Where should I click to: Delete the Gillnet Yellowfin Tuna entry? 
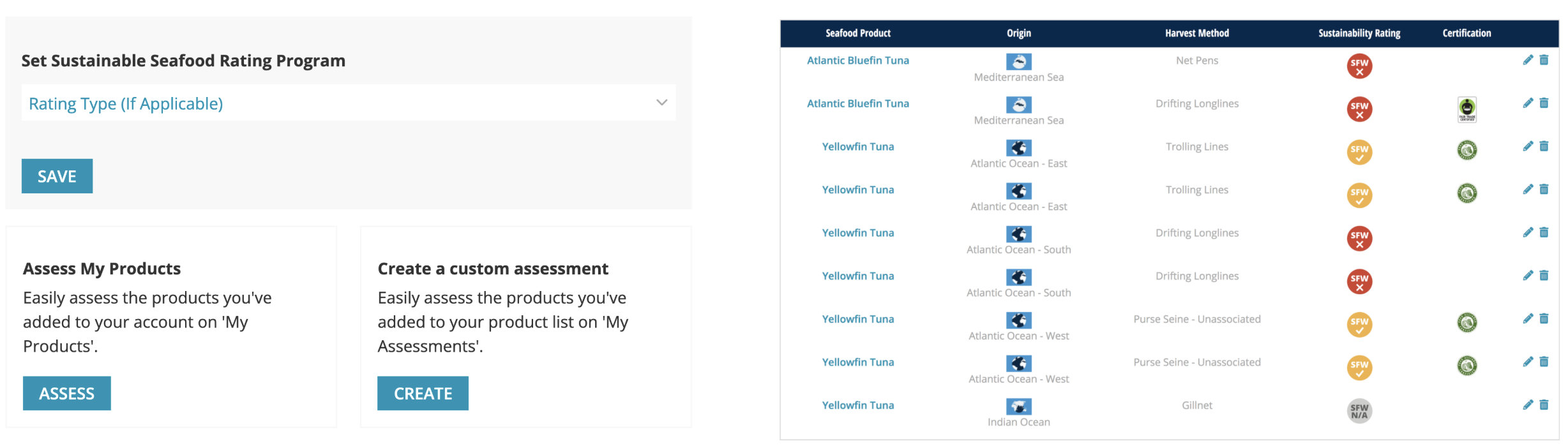[1544, 405]
